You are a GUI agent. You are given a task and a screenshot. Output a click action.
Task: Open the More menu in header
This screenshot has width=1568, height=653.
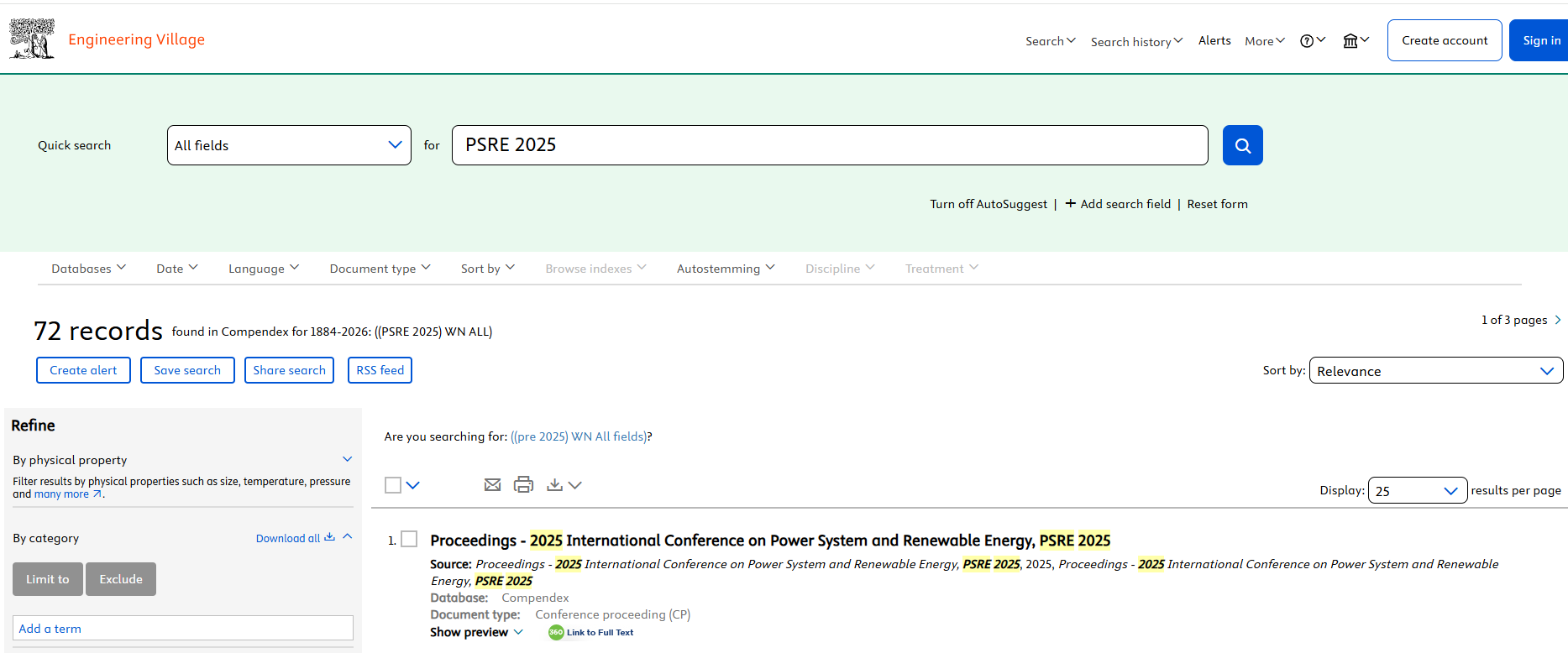tap(1265, 41)
